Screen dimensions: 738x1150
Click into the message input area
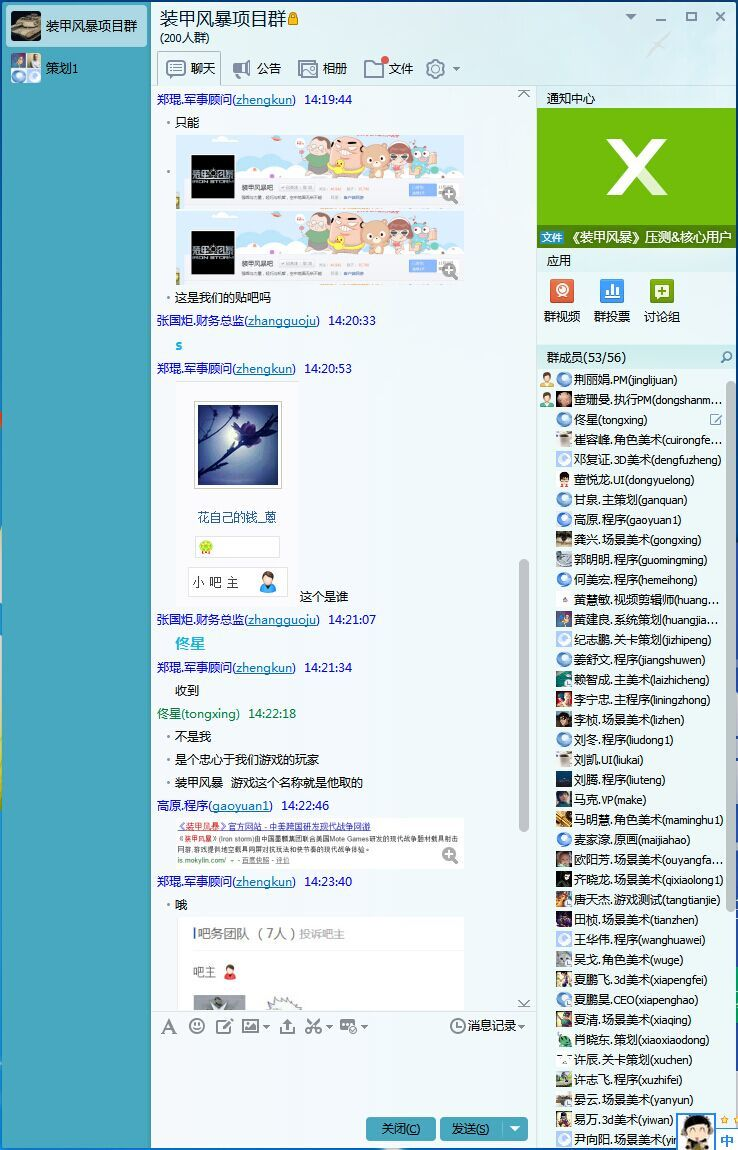point(343,1076)
